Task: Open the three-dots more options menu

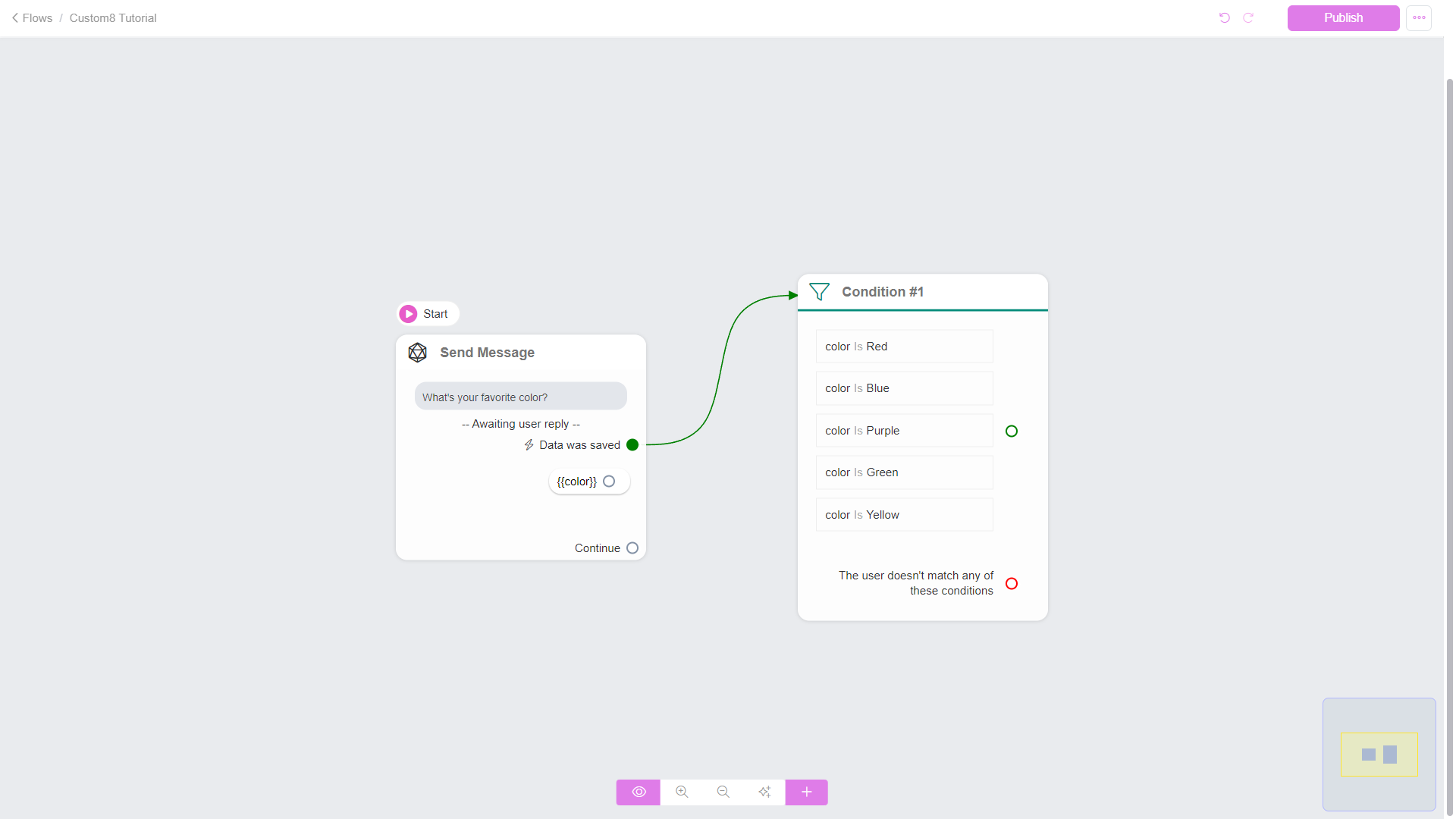Action: [x=1419, y=17]
